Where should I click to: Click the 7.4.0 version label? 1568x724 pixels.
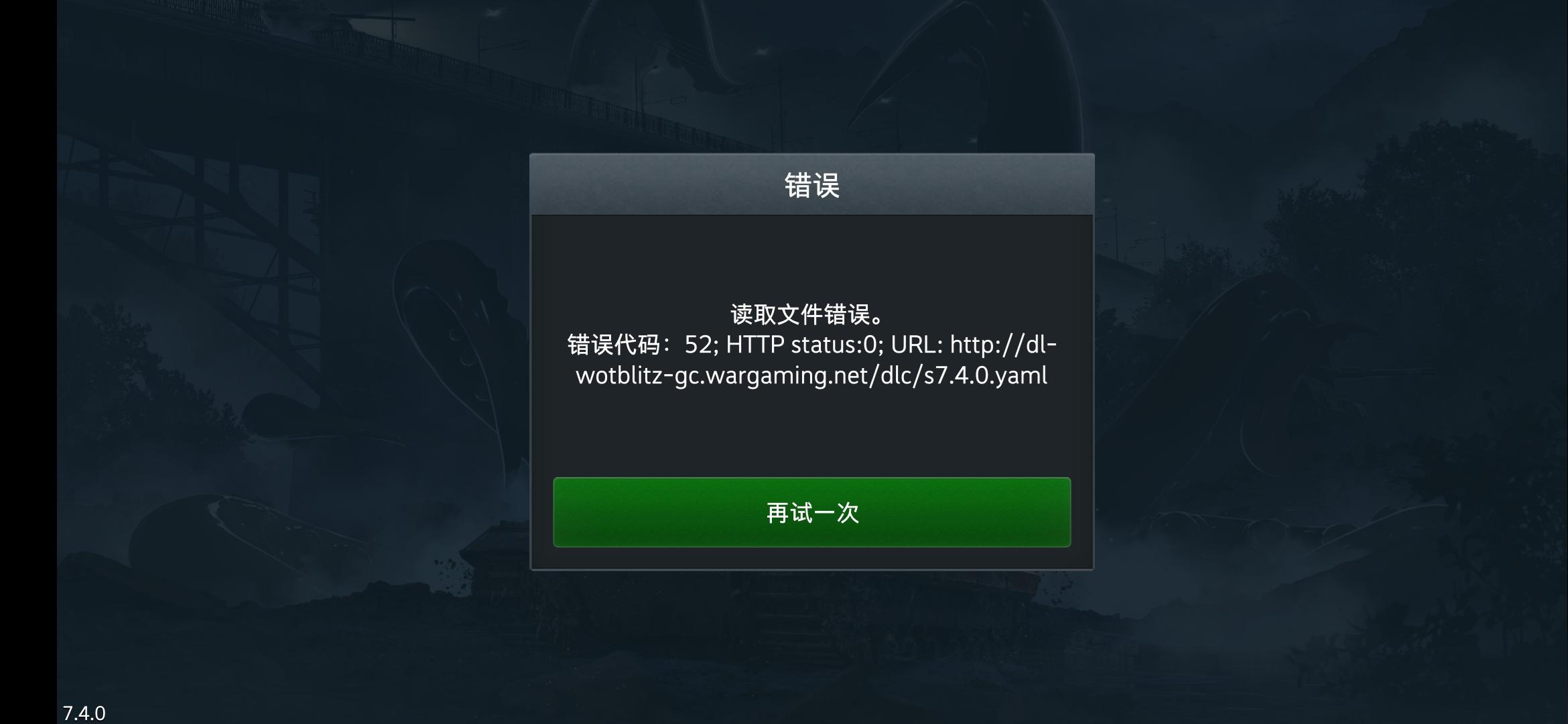(84, 713)
